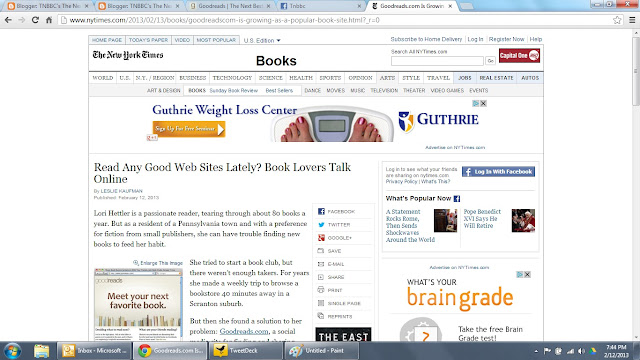Open the HOME PAGE nav tab
Viewport: 640px width, 360px height.
coord(107,40)
